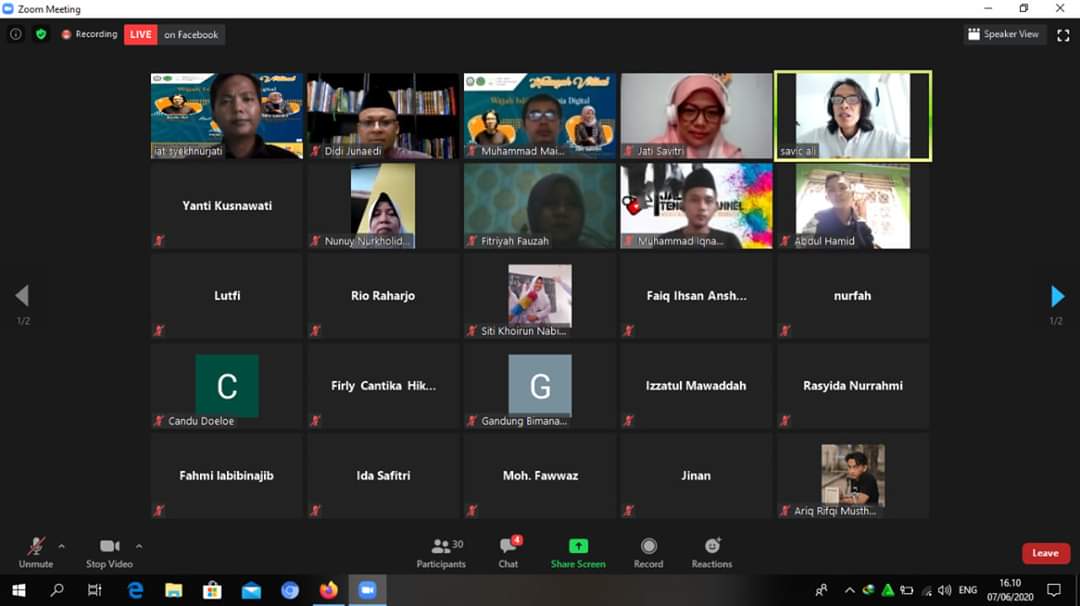
Task: Stop video camera
Action: 109,552
